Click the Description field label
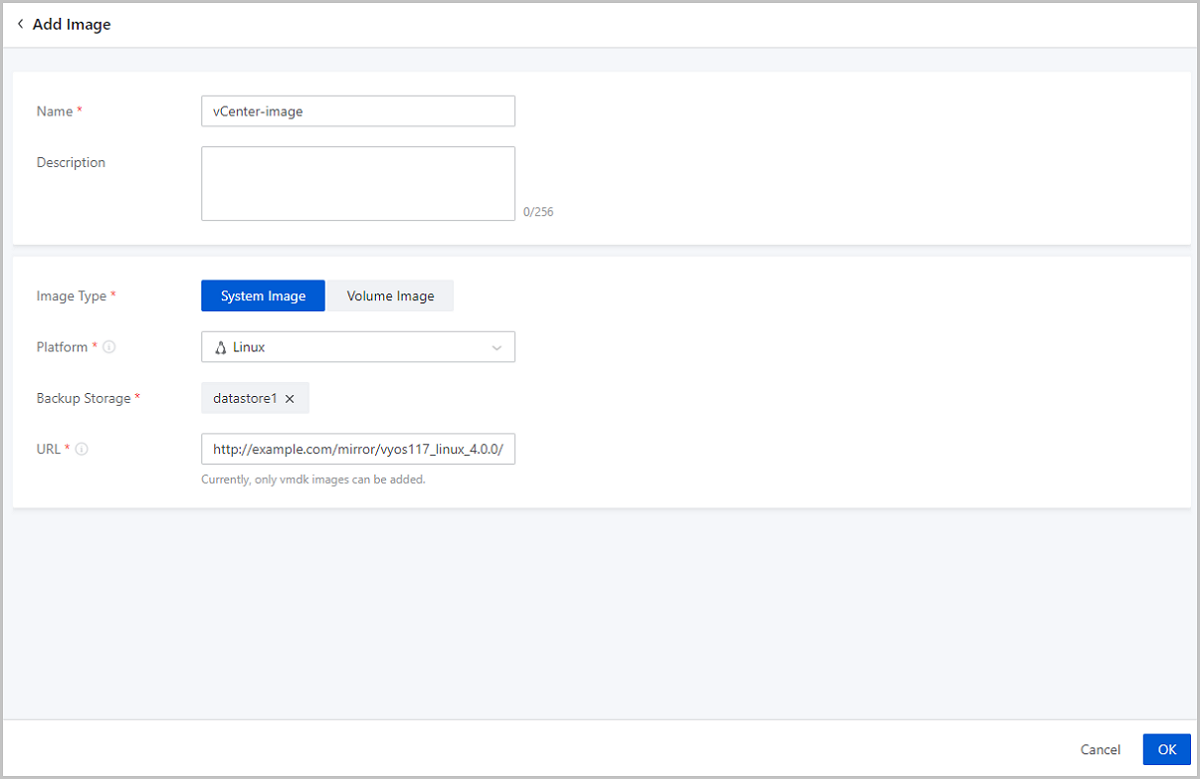This screenshot has height=779, width=1200. tap(71, 162)
